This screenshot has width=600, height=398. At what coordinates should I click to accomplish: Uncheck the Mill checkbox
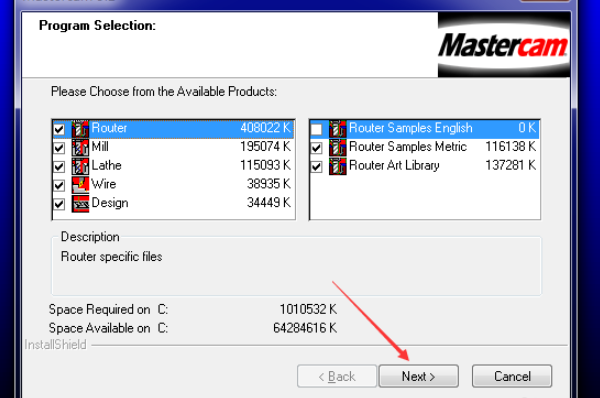[59, 148]
